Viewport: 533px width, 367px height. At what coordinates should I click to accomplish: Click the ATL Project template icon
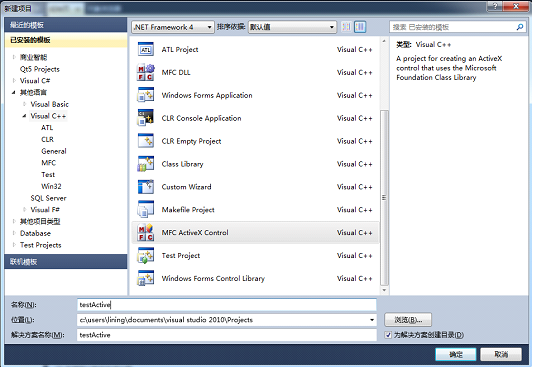click(x=145, y=50)
